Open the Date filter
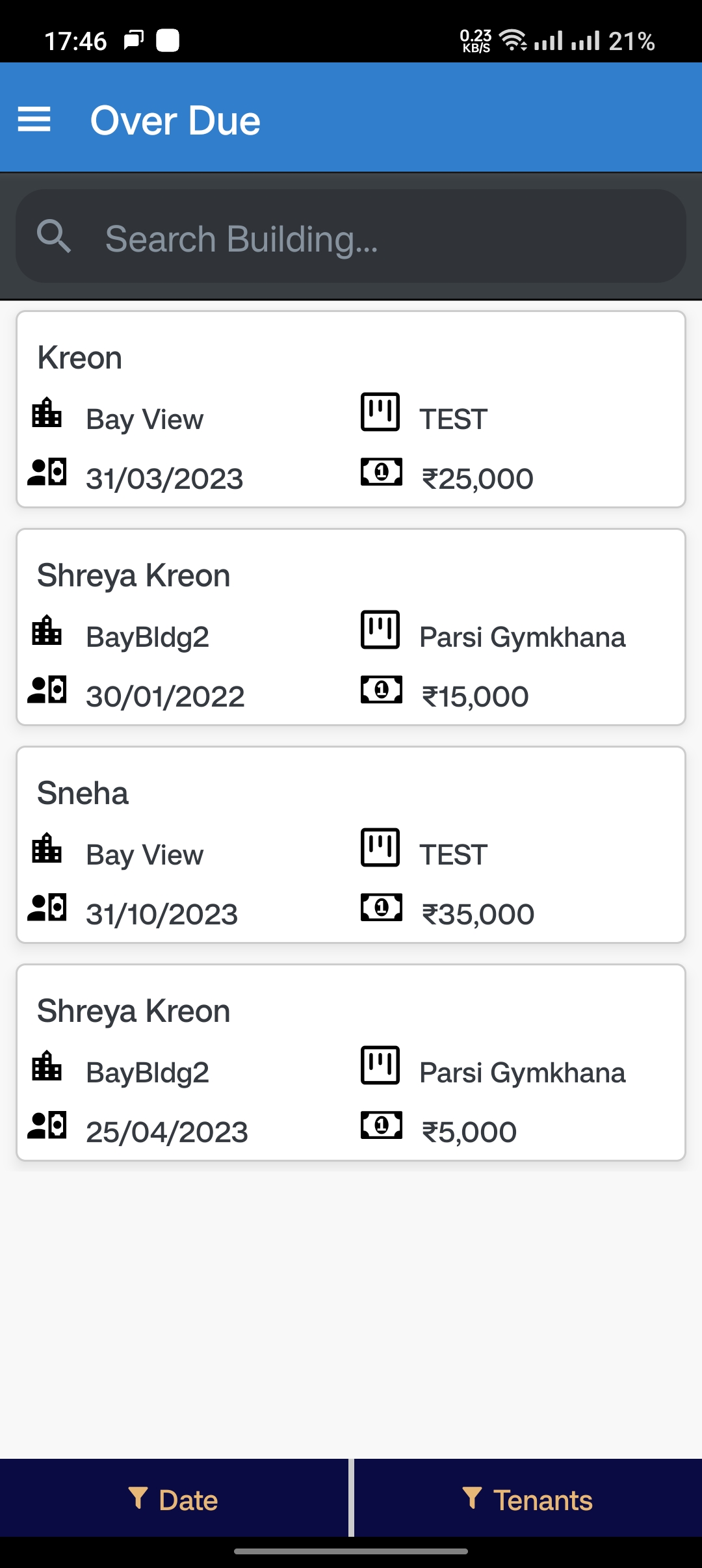 click(174, 1499)
